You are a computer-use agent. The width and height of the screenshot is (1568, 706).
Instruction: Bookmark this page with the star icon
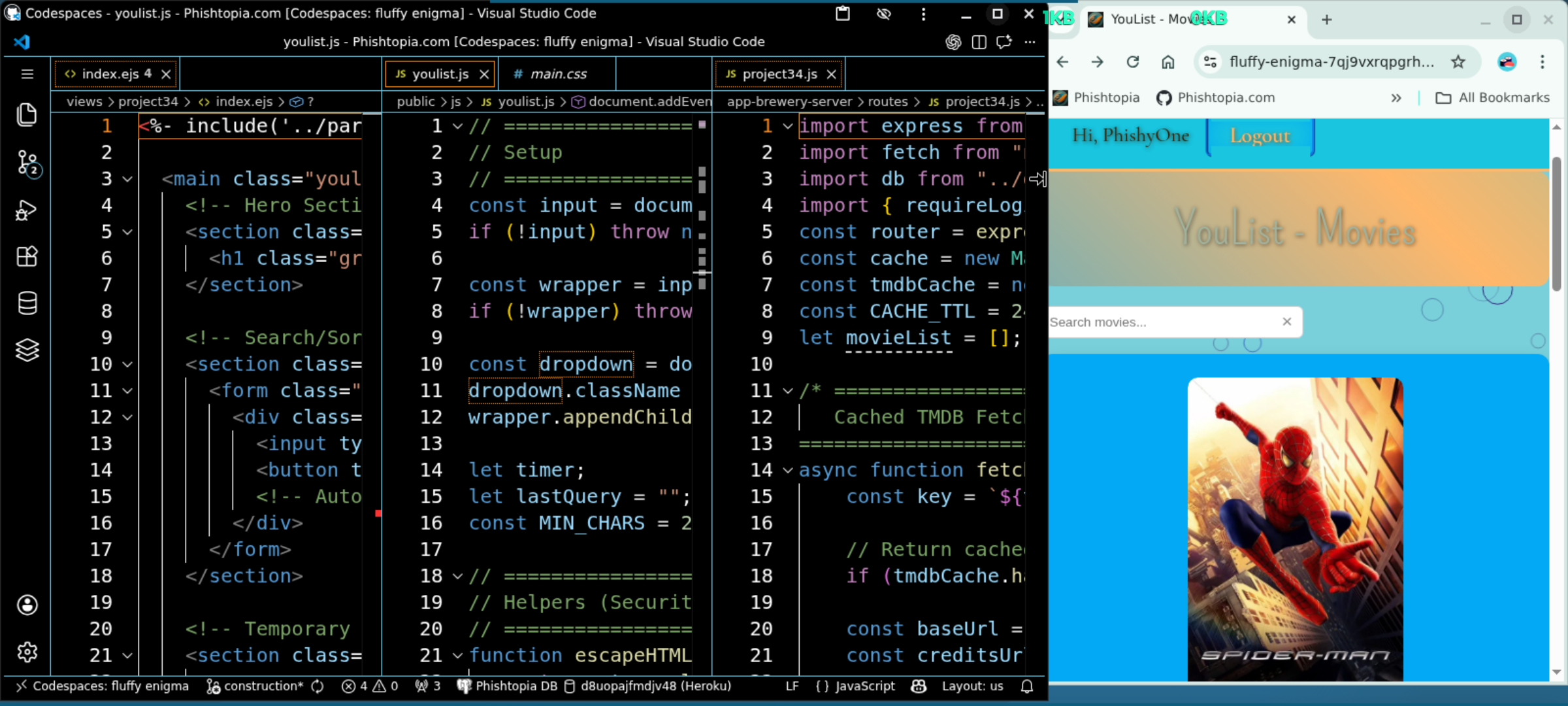pyautogui.click(x=1458, y=61)
